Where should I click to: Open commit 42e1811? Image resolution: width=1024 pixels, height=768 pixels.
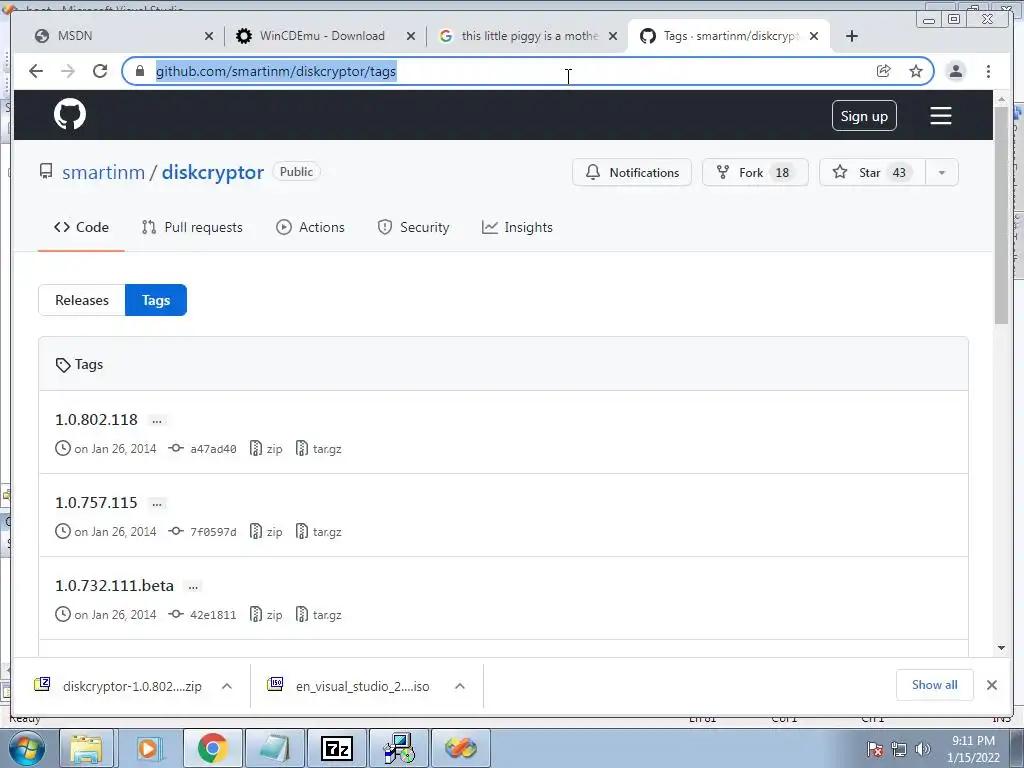click(x=213, y=615)
